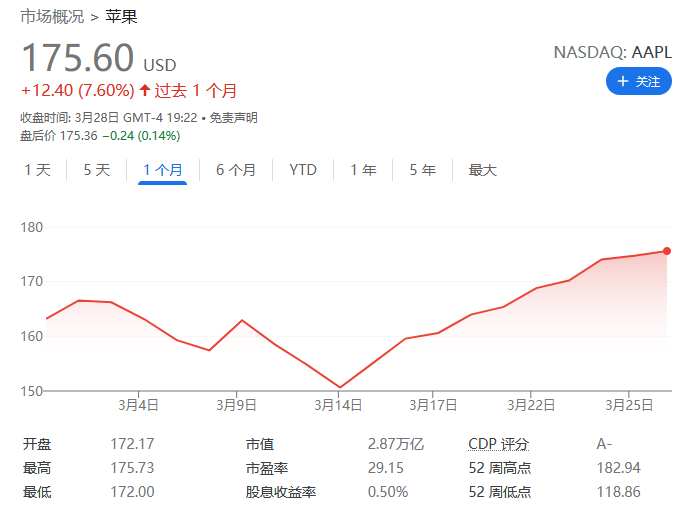Click the +12.40 (7.60%) change text
The image size is (688, 517).
point(78,91)
